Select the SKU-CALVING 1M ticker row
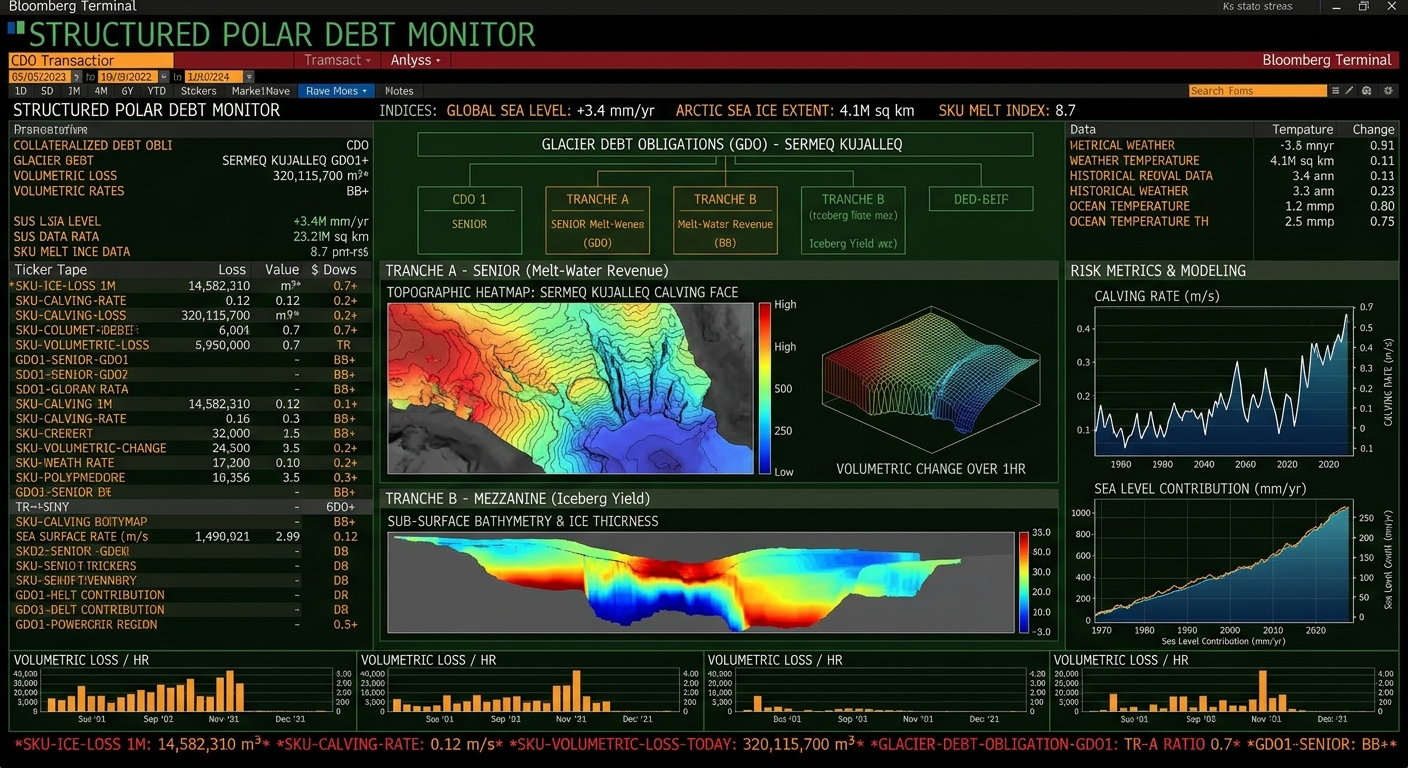This screenshot has height=768, width=1408. (x=189, y=404)
